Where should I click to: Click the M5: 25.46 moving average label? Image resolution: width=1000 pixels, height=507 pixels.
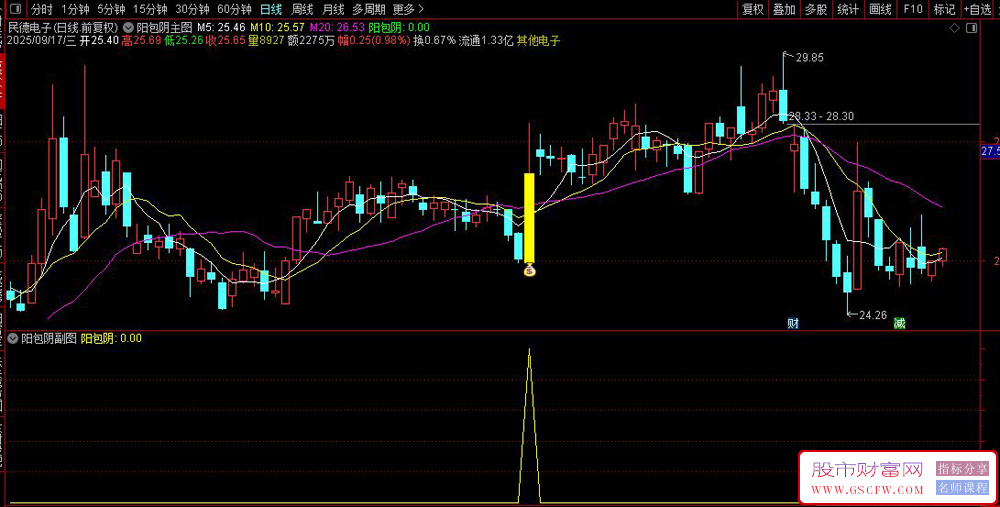221,28
